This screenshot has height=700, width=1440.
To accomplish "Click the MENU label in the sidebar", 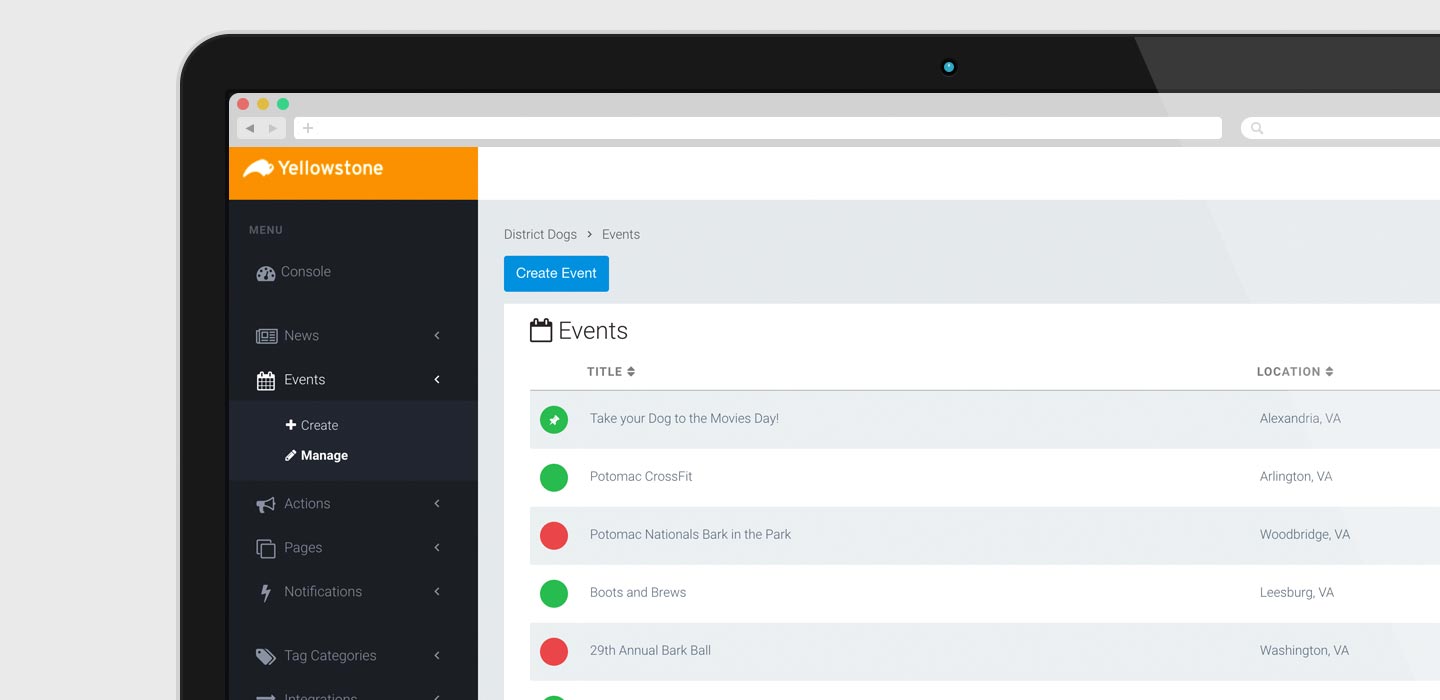I will point(266,230).
